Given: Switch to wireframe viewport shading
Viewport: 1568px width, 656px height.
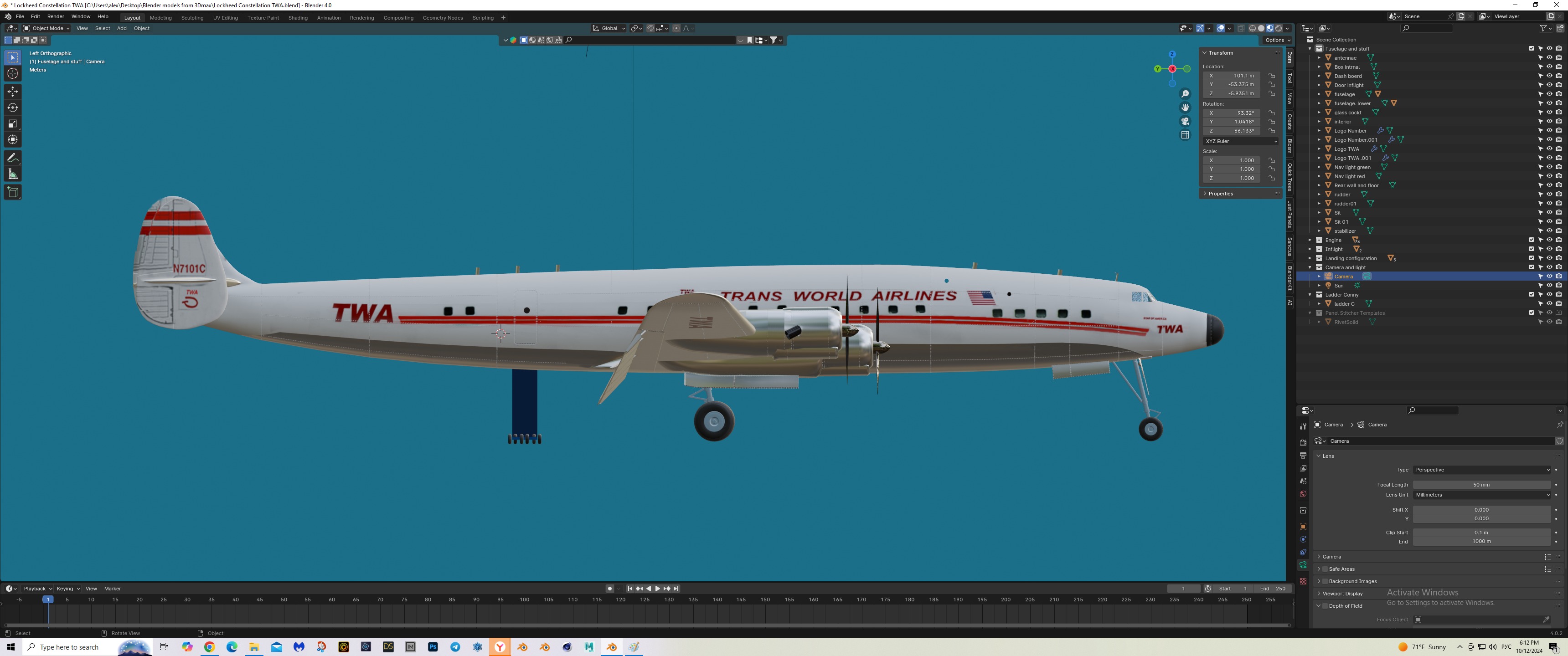Looking at the screenshot, I should click(x=1252, y=28).
